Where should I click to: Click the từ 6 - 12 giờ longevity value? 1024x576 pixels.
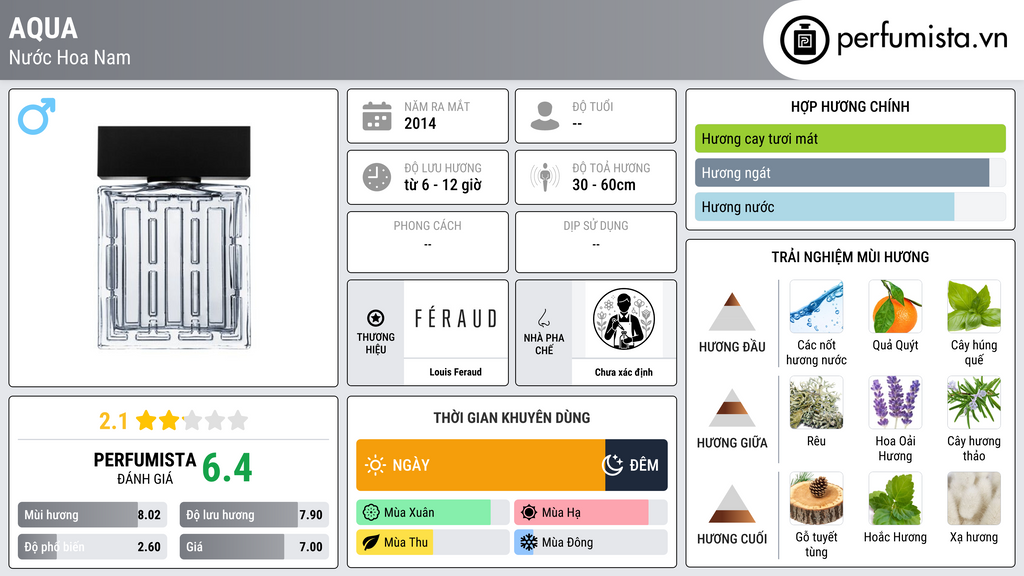point(443,185)
